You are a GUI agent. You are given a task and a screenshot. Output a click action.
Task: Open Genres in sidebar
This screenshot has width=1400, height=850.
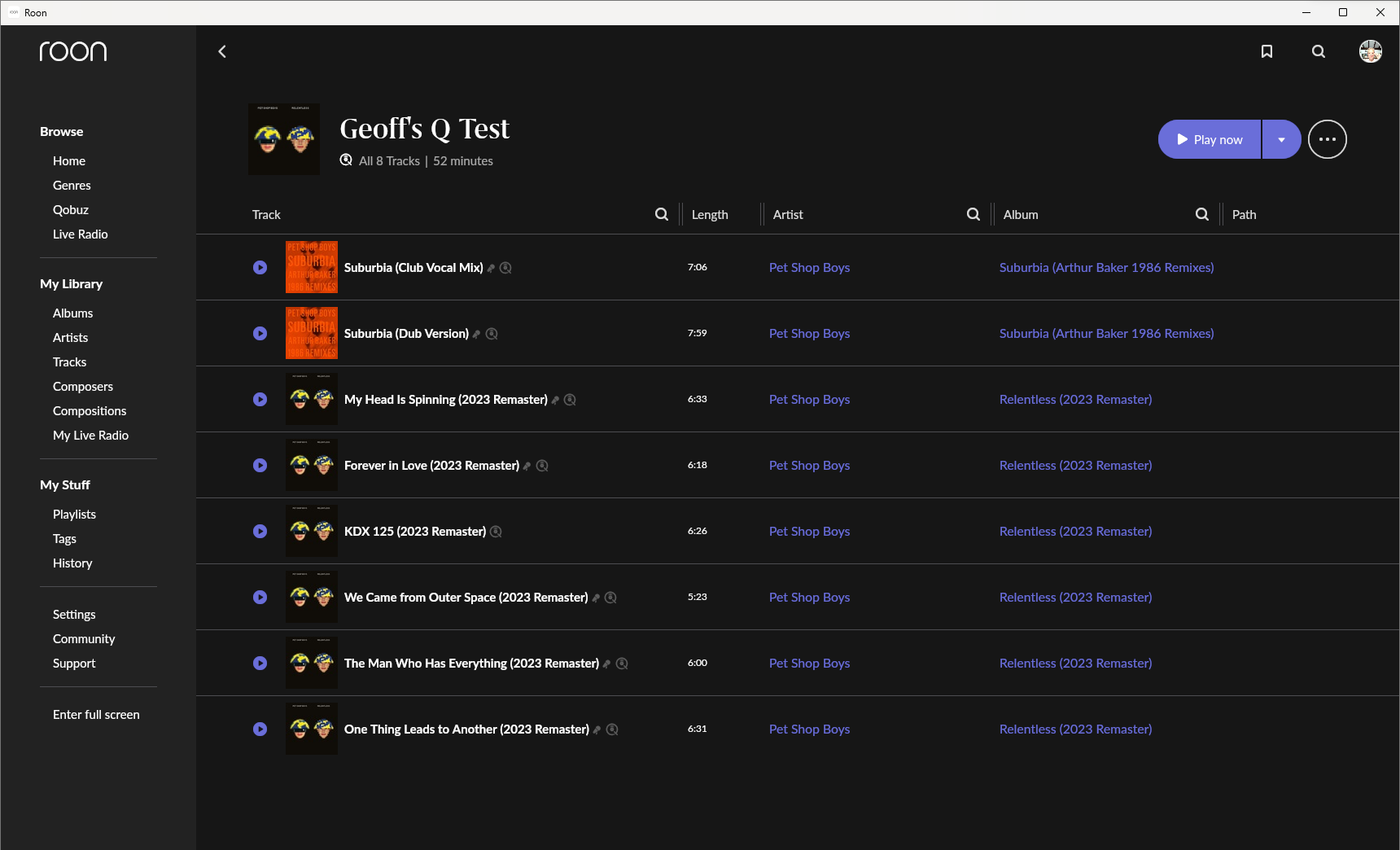coord(72,186)
